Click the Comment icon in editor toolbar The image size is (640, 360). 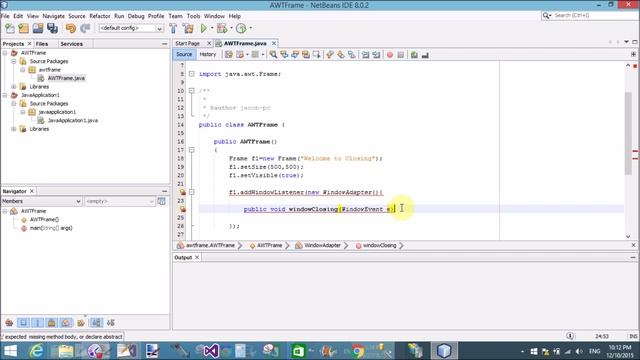(x=414, y=55)
